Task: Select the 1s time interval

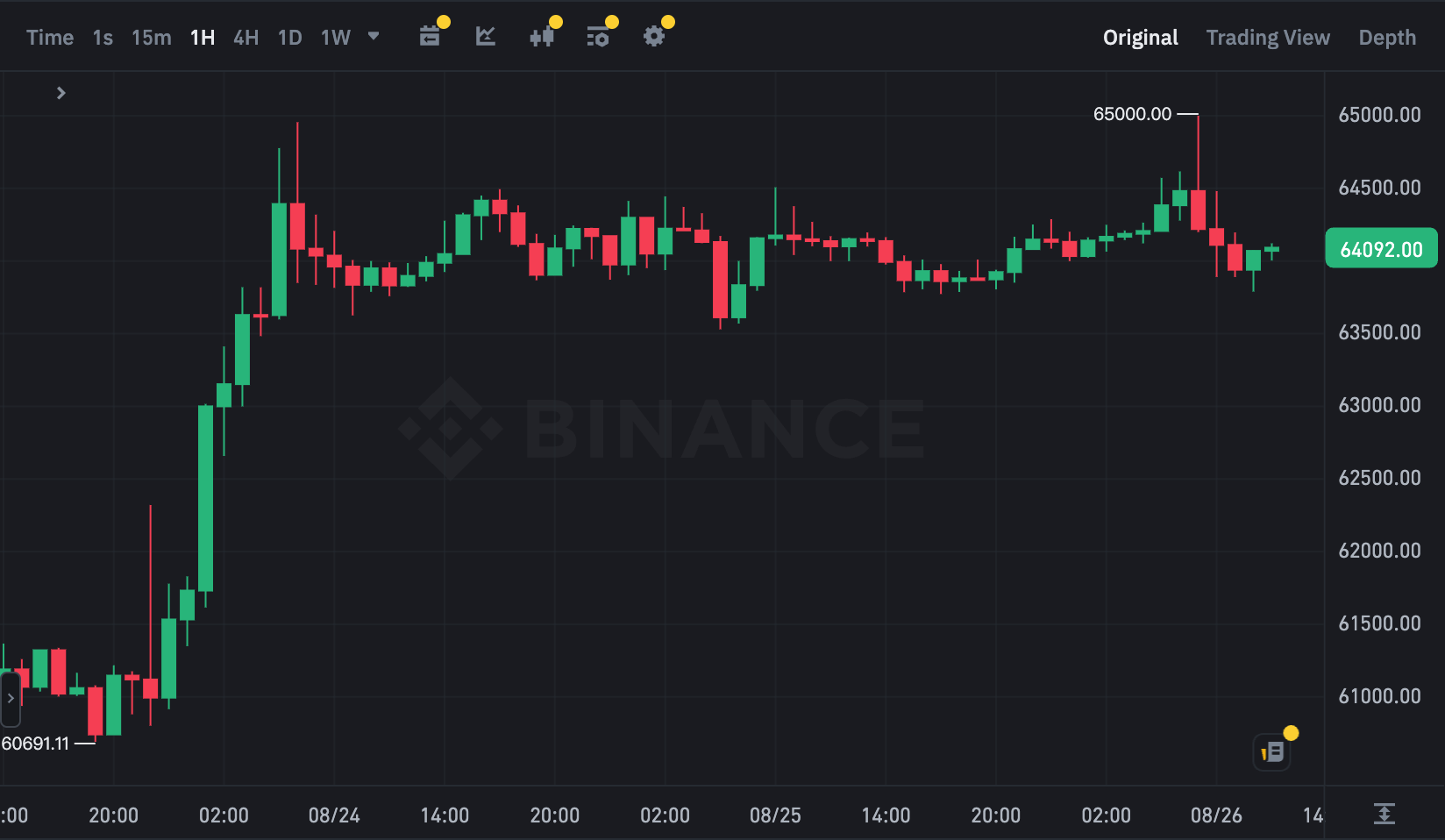Action: pos(103,38)
